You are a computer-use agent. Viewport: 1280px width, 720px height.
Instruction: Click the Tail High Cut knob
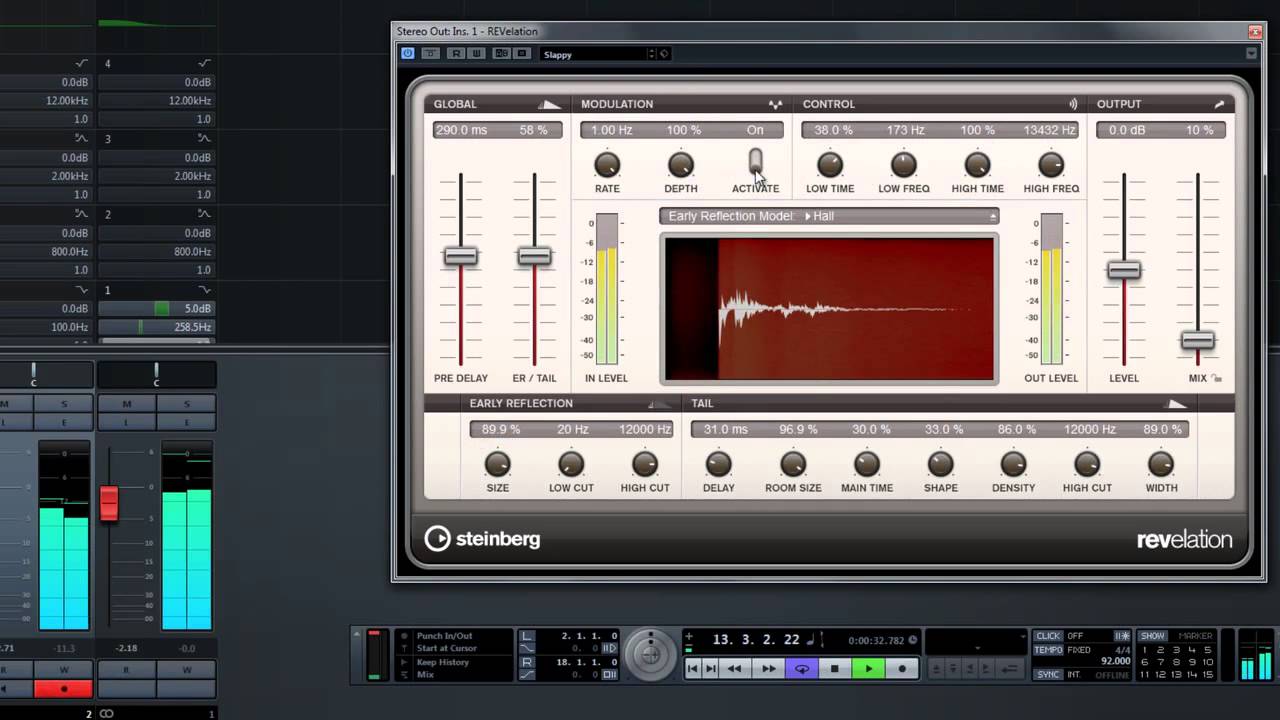pos(1087,464)
